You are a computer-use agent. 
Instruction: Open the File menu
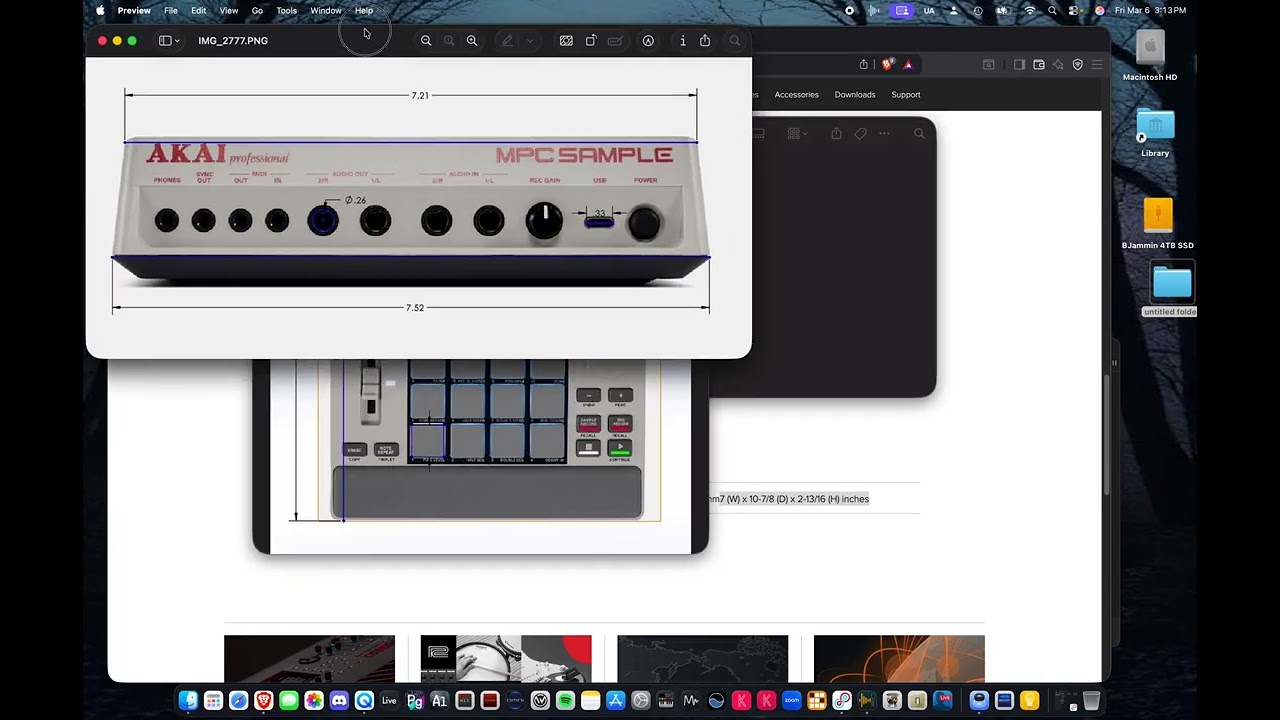coord(171,11)
